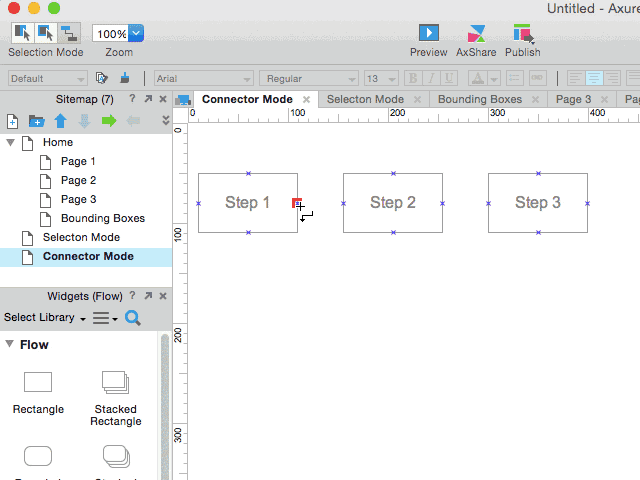This screenshot has height=480, width=640.
Task: Align text left
Action: click(575, 78)
